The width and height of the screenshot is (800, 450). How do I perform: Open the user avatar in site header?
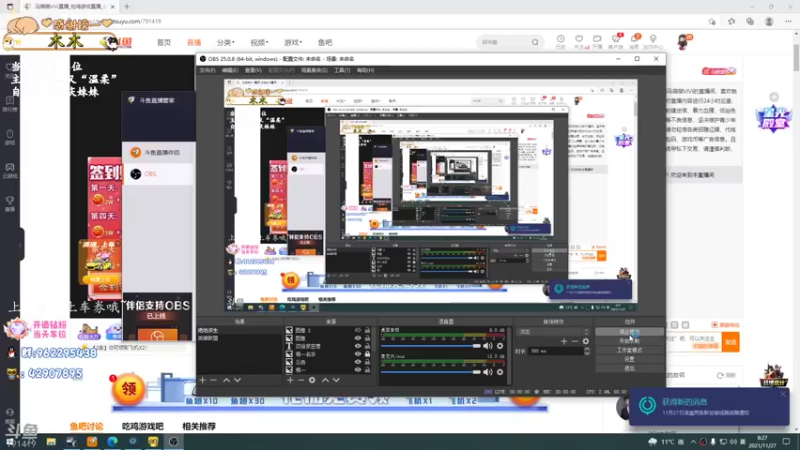point(684,42)
